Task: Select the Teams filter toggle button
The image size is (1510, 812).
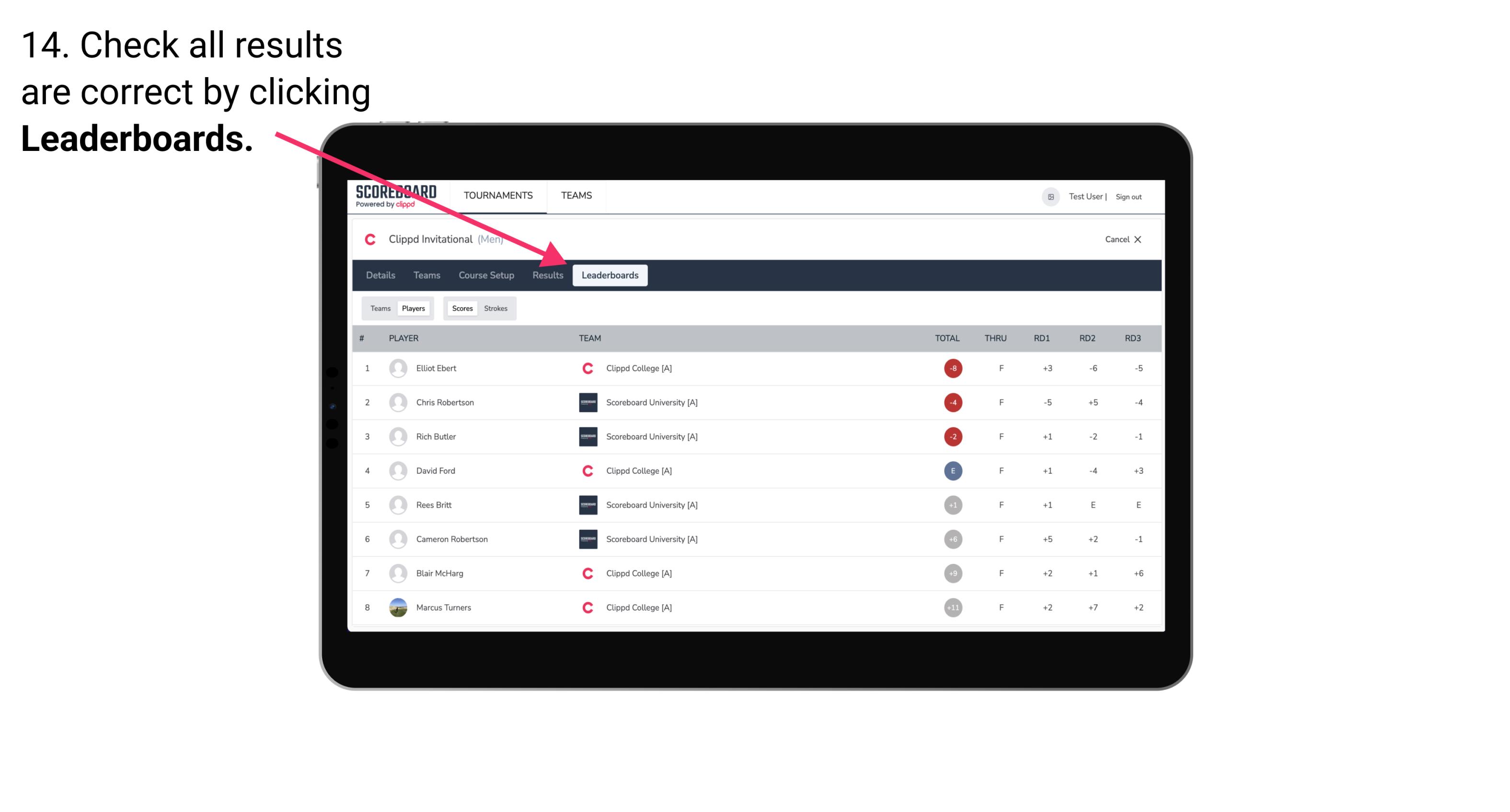Action: click(x=379, y=308)
